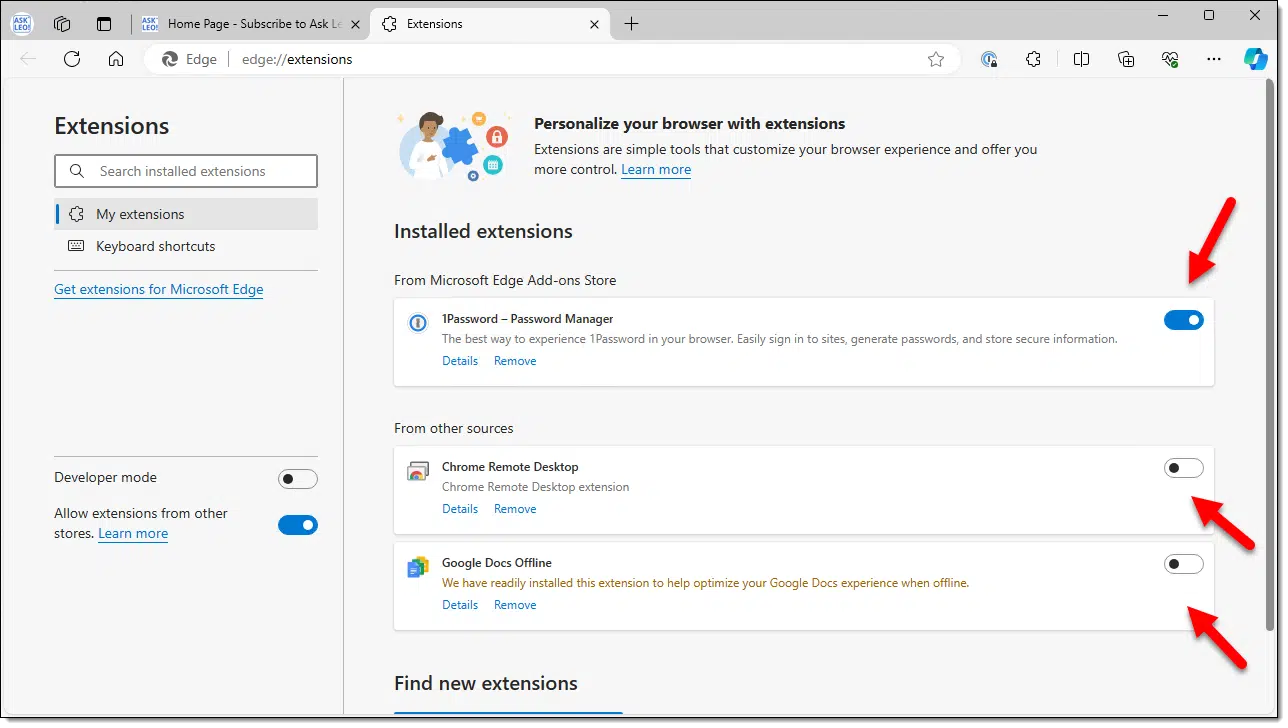Add this page to favorites star
Image resolution: width=1288 pixels, height=728 pixels.
(936, 59)
